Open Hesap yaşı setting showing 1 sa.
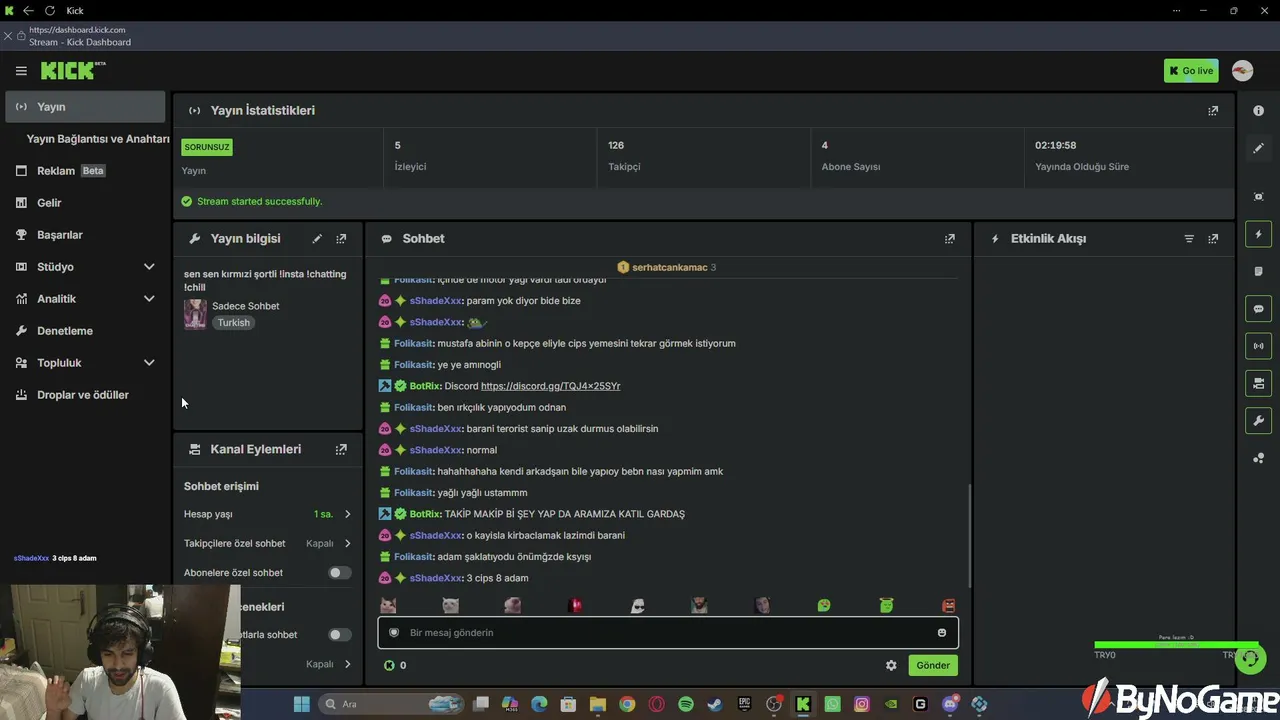This screenshot has height=720, width=1280. tap(268, 514)
